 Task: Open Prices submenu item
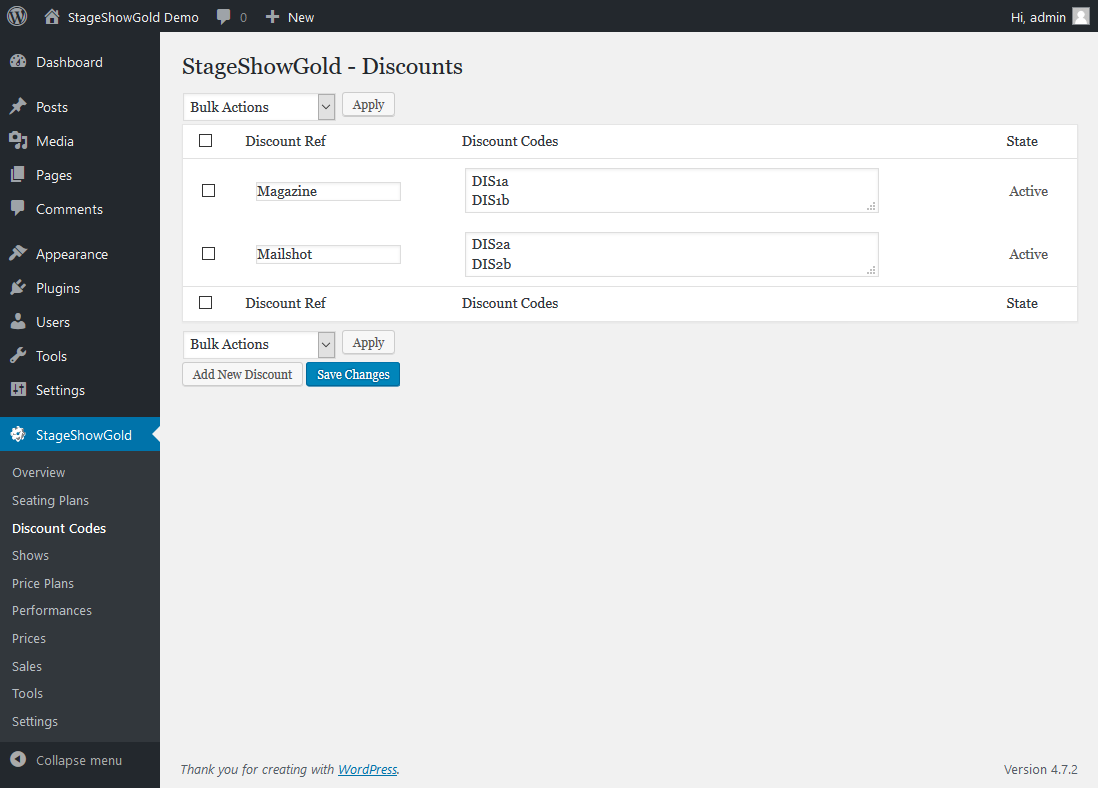click(29, 639)
